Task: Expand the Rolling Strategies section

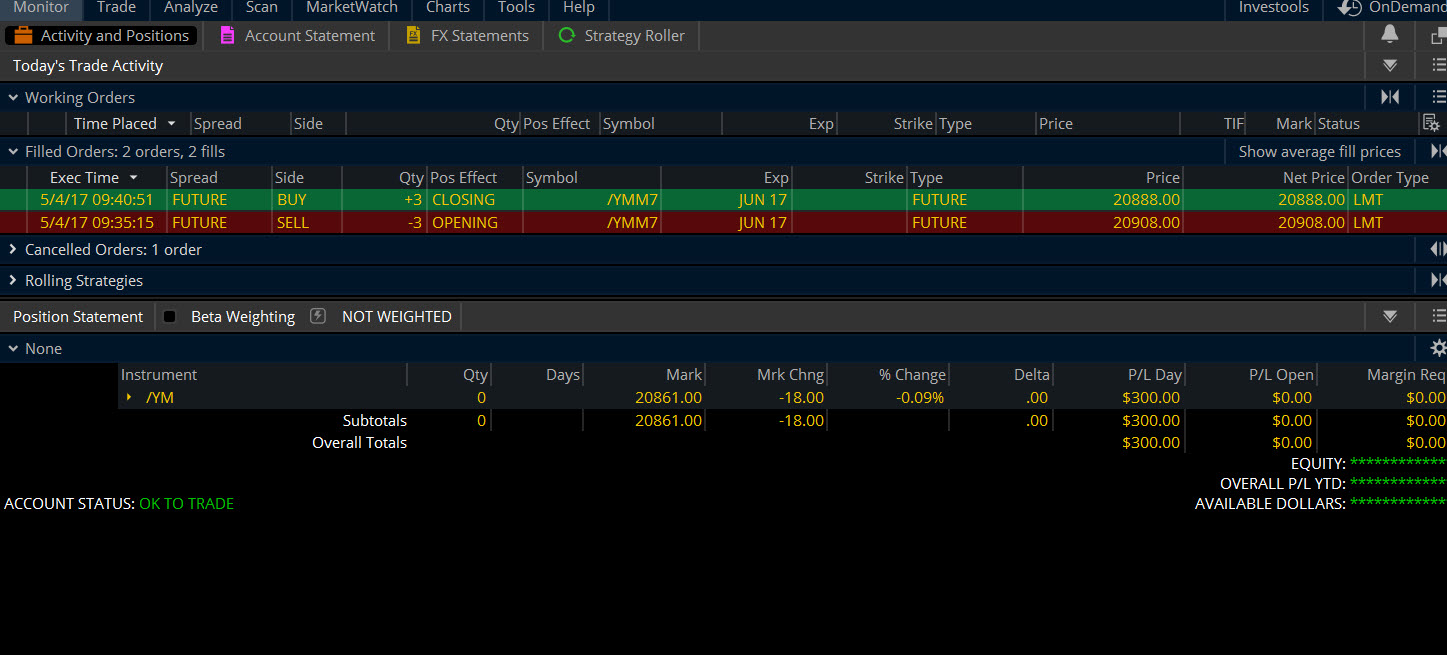Action: click(x=13, y=280)
